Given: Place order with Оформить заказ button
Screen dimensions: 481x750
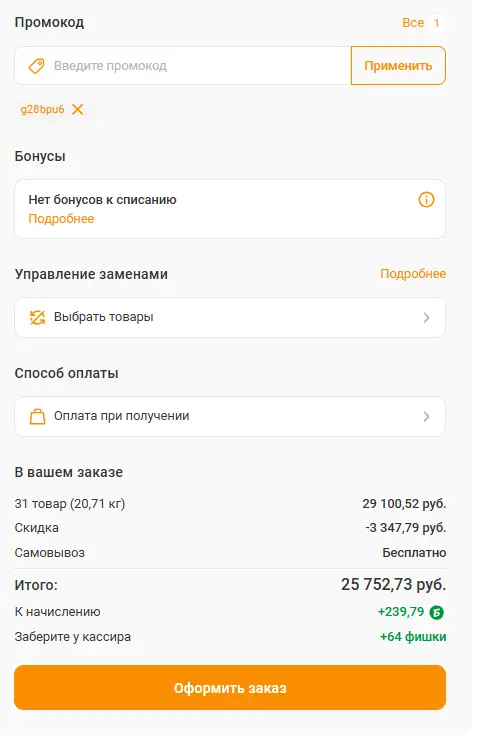Looking at the screenshot, I should click(x=230, y=687).
